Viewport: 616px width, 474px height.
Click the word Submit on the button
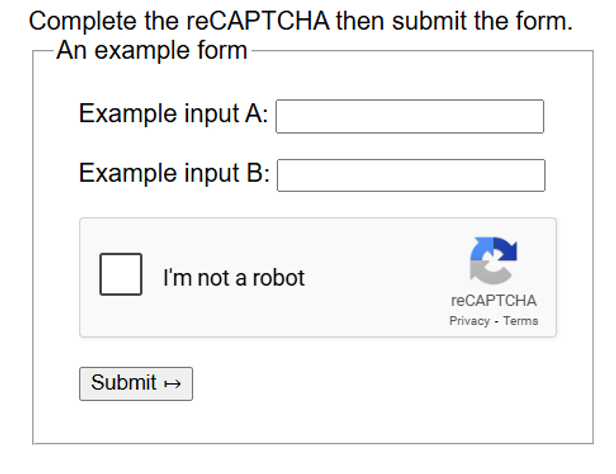tap(123, 383)
